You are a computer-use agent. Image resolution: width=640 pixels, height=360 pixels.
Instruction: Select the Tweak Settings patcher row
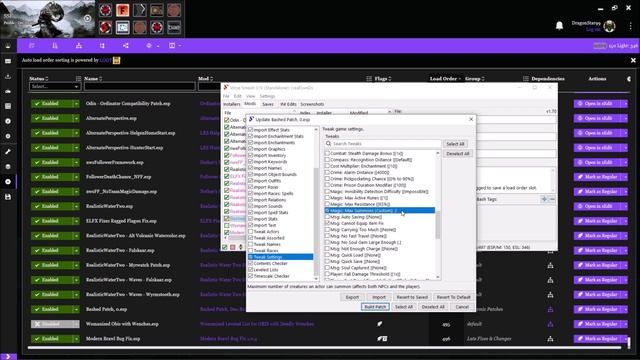[x=280, y=257]
